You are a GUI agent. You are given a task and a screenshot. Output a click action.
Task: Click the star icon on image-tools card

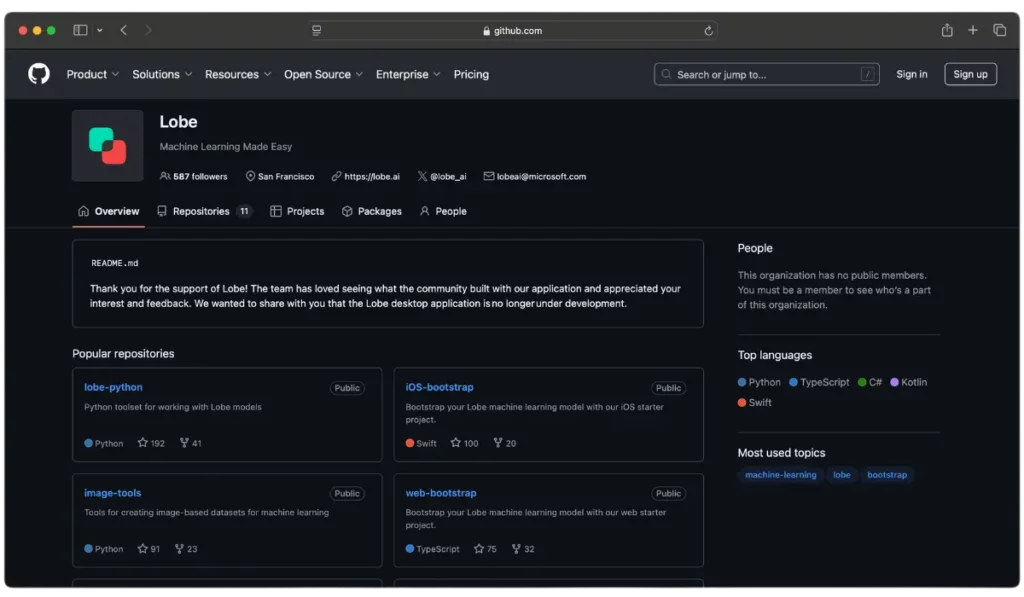(142, 549)
